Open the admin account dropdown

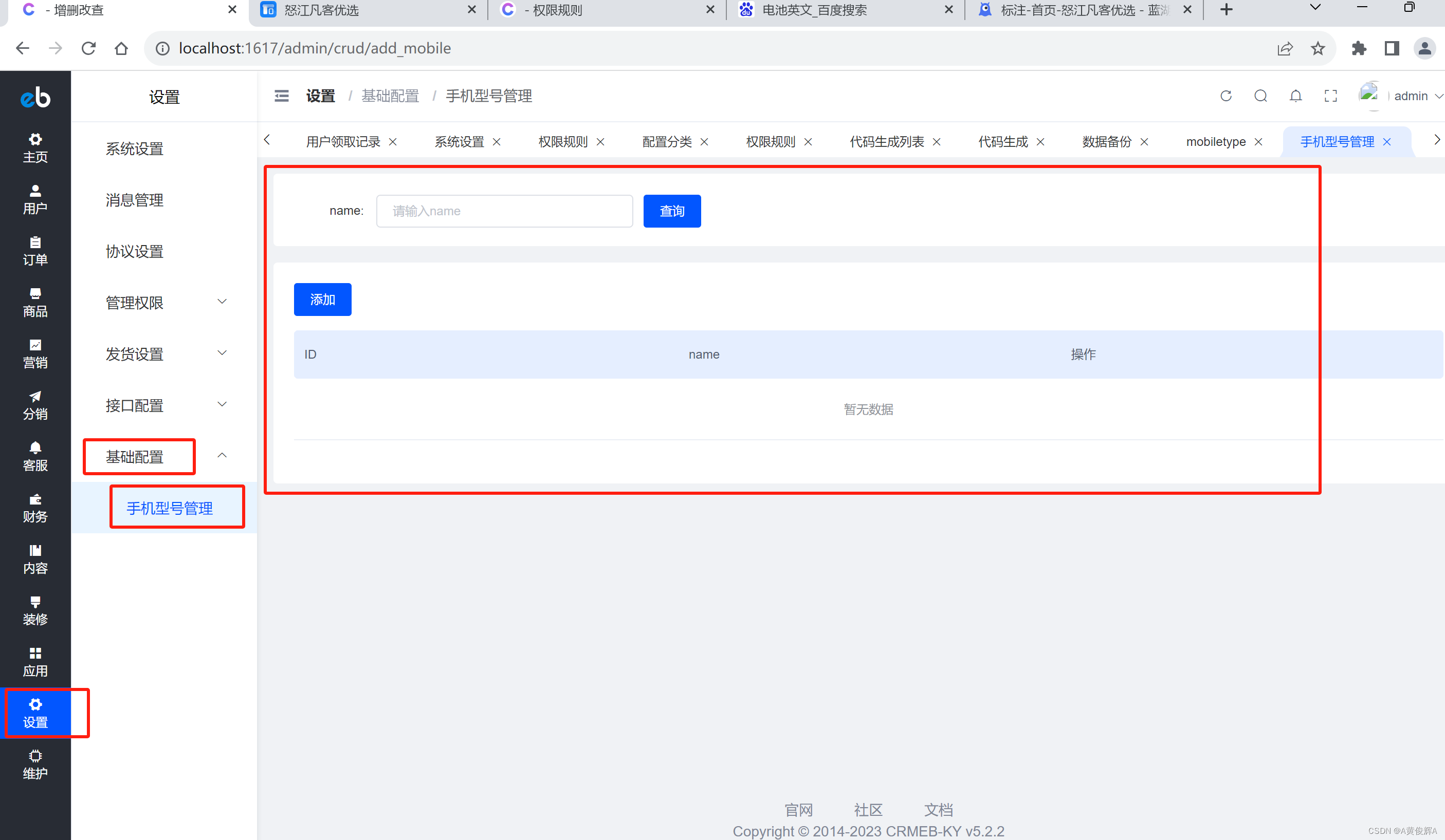pos(1417,96)
